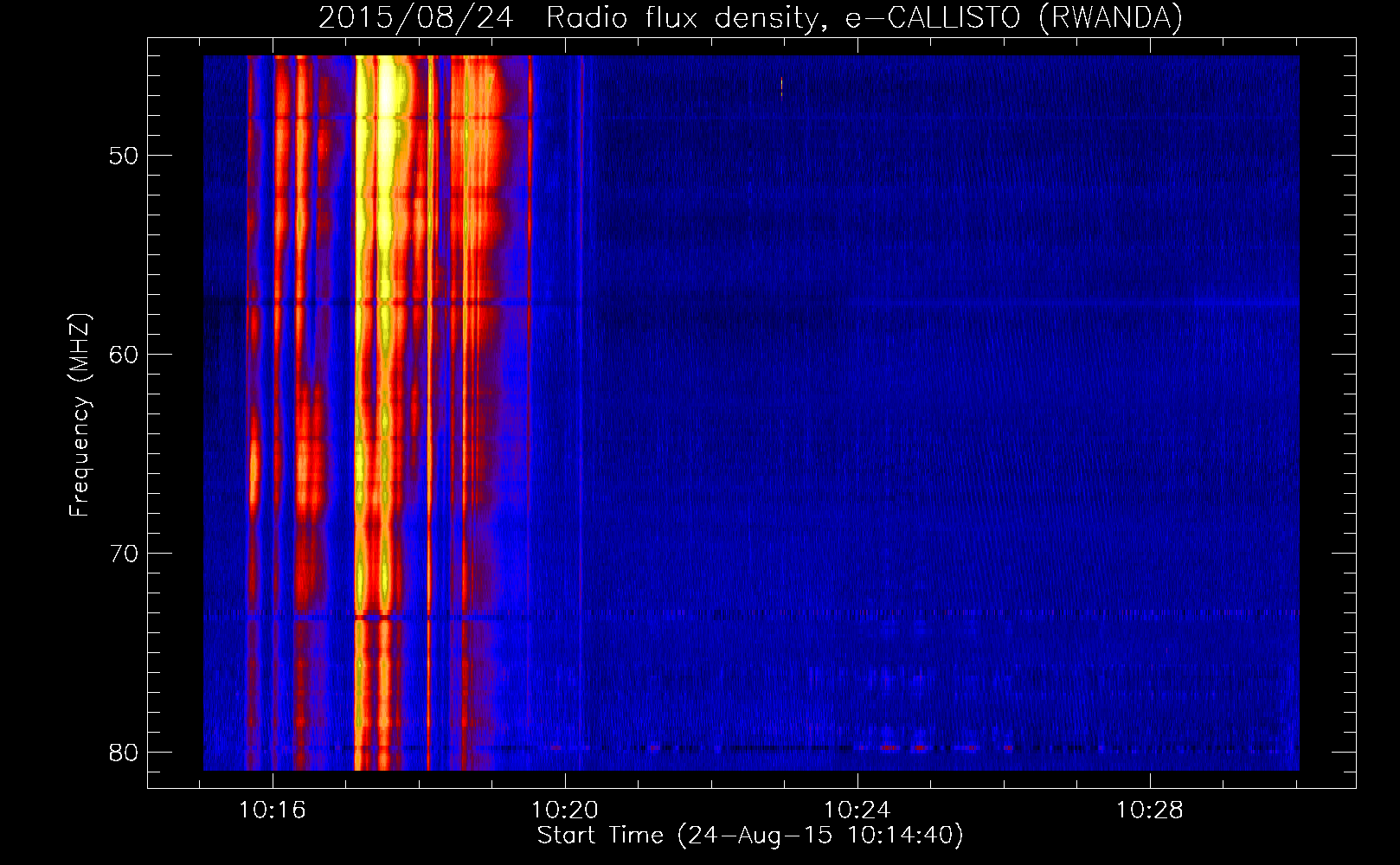Click the time tick label '10:24'
Image resolution: width=1400 pixels, height=865 pixels.
pos(857,811)
